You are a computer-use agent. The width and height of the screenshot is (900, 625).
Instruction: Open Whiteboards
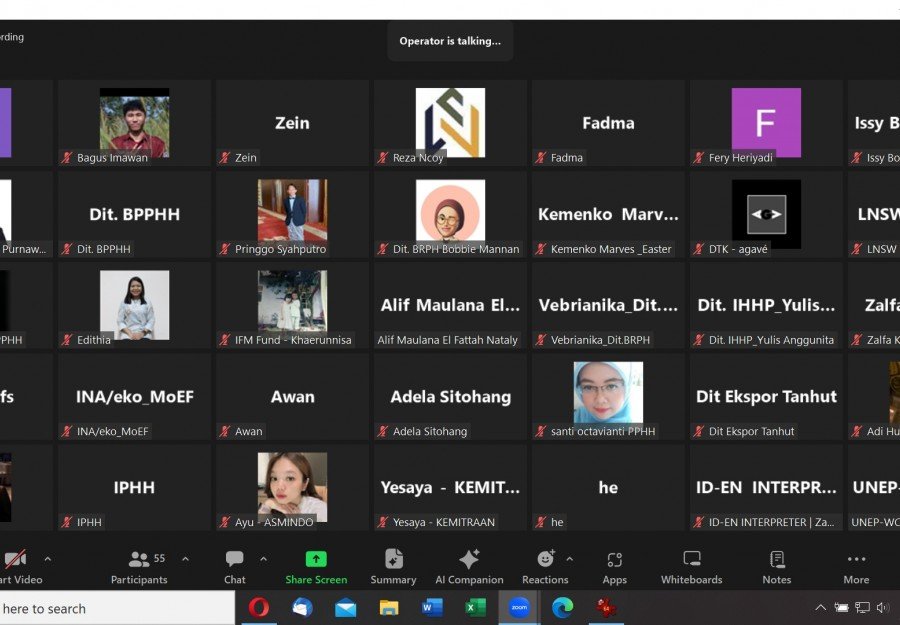click(691, 566)
